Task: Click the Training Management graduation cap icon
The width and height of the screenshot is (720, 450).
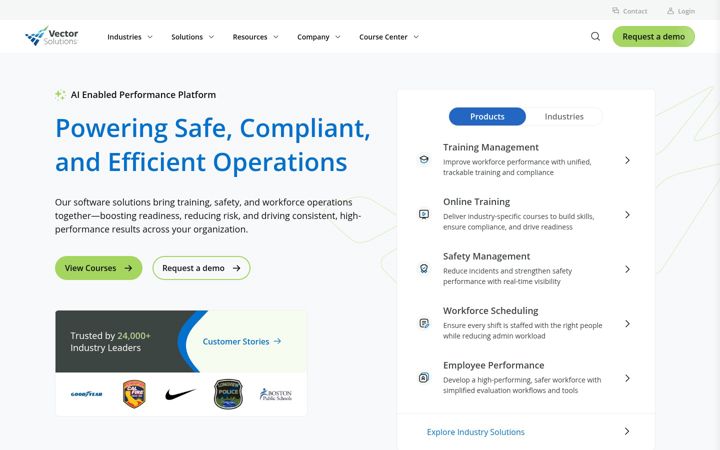Action: coord(424,160)
